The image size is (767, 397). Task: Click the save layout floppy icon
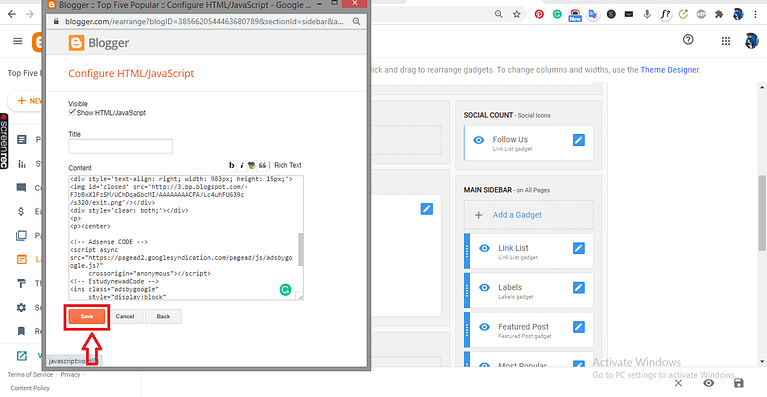739,383
